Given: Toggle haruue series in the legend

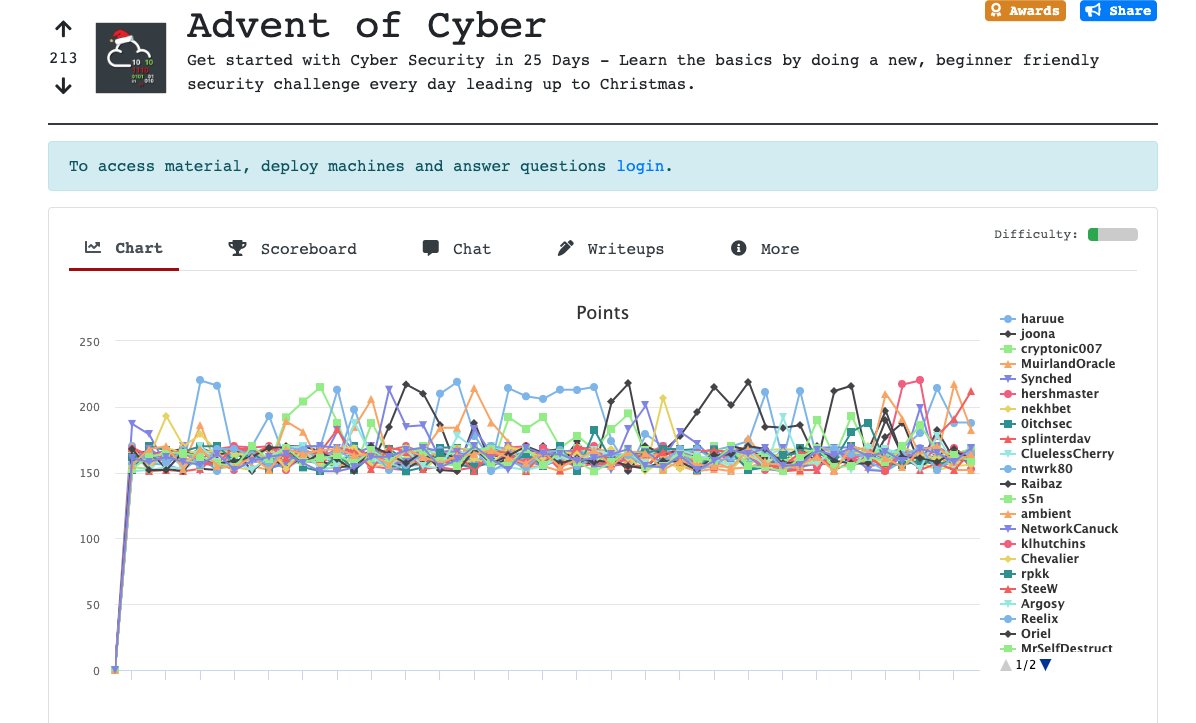Looking at the screenshot, I should coord(1032,319).
